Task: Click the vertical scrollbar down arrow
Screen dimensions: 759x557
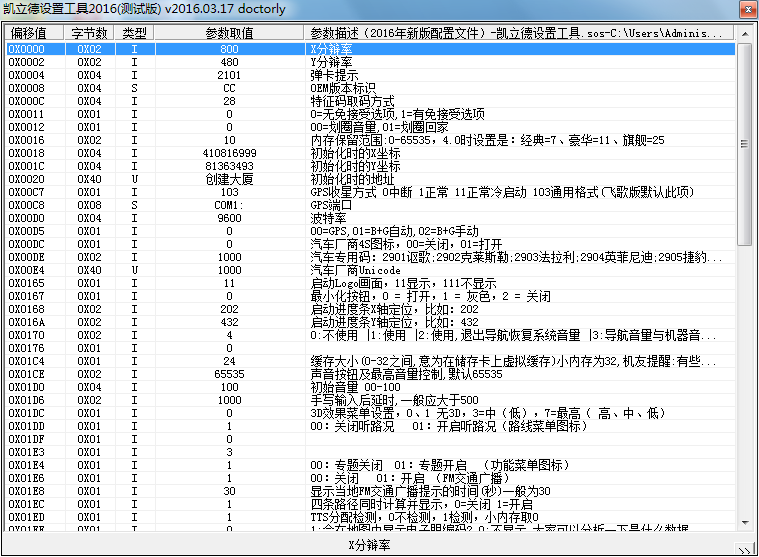Action: click(744, 532)
